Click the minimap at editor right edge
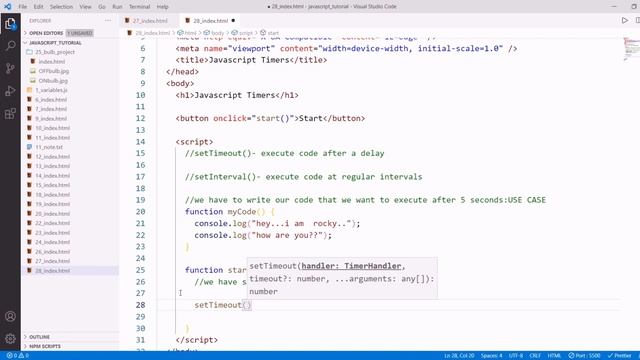Screen dimensions: 640x360 (x=631, y=49)
